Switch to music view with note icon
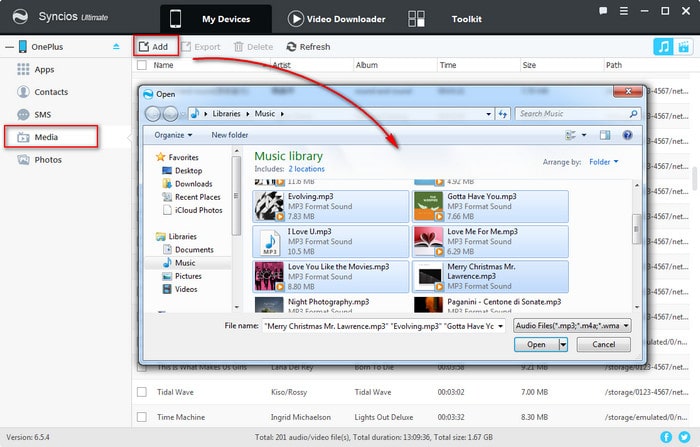This screenshot has height=447, width=700. click(663, 46)
